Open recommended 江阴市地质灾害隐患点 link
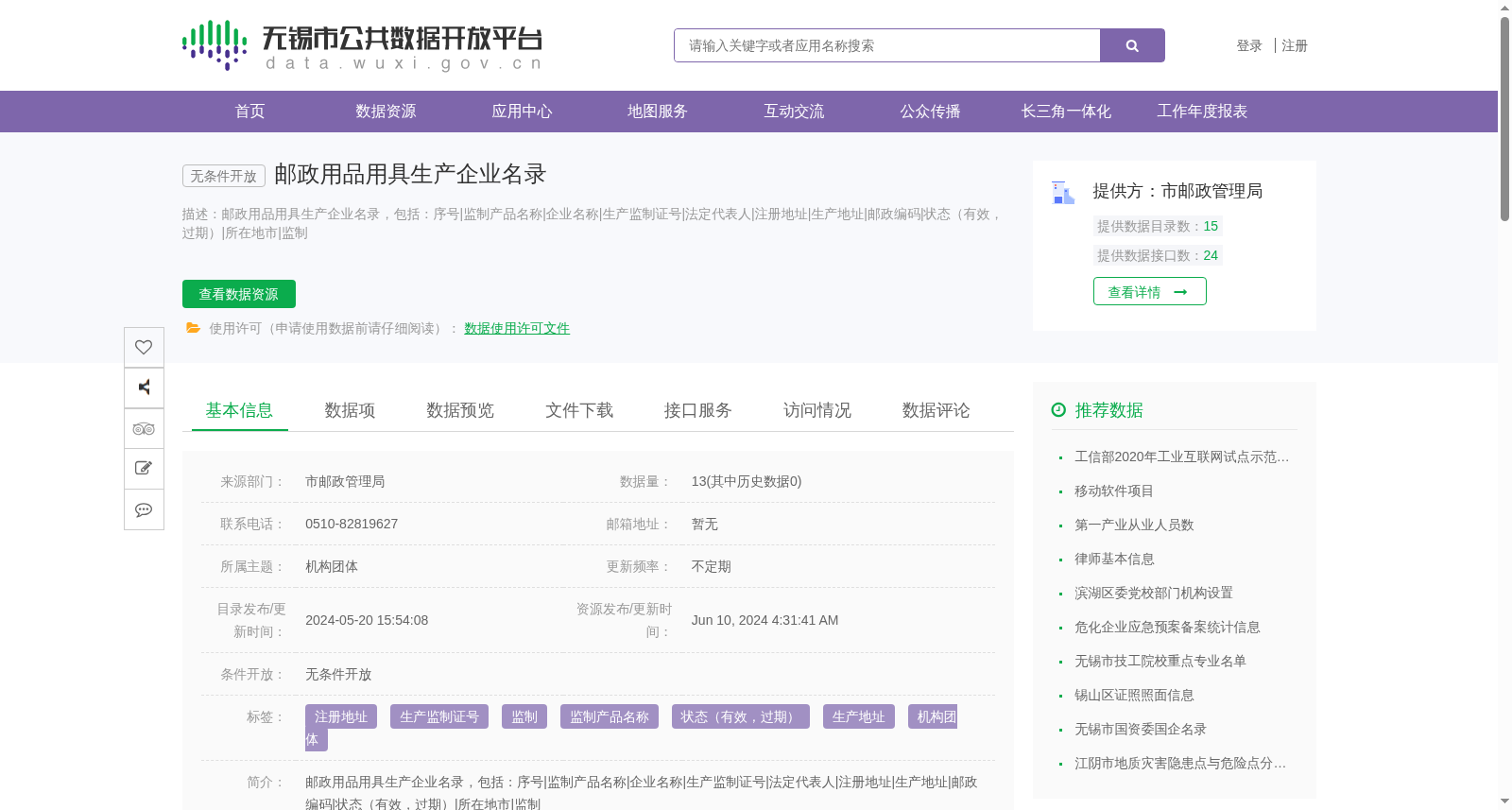Screen dimensions: 1512x810 point(1180,763)
